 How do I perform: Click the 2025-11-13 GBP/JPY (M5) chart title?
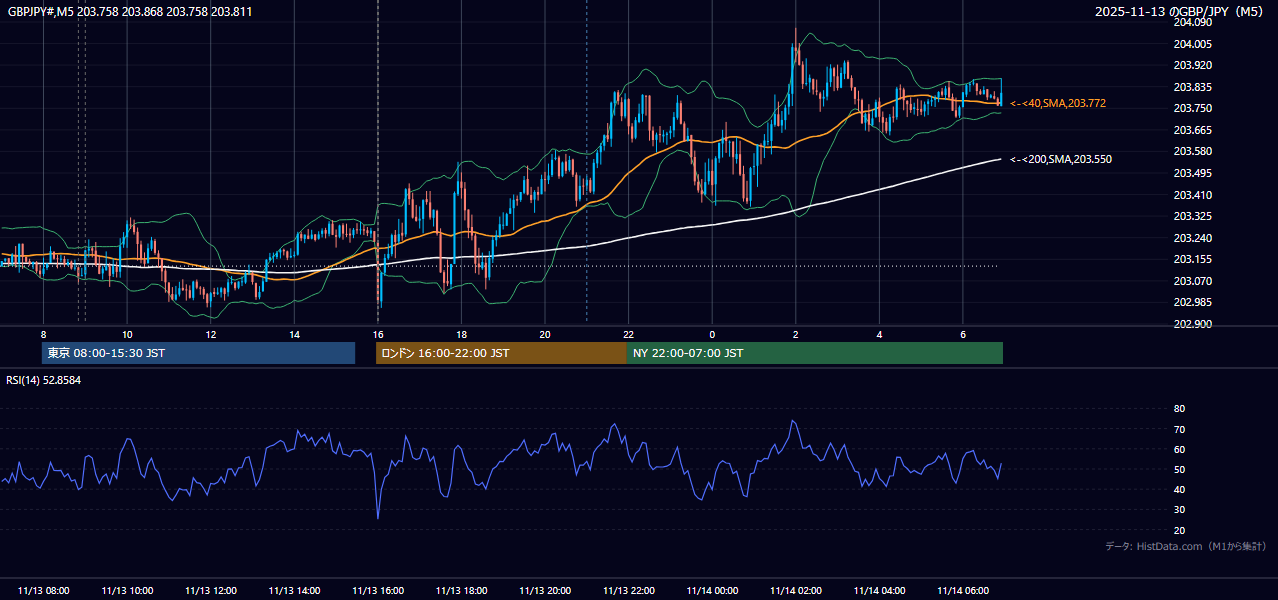1180,12
